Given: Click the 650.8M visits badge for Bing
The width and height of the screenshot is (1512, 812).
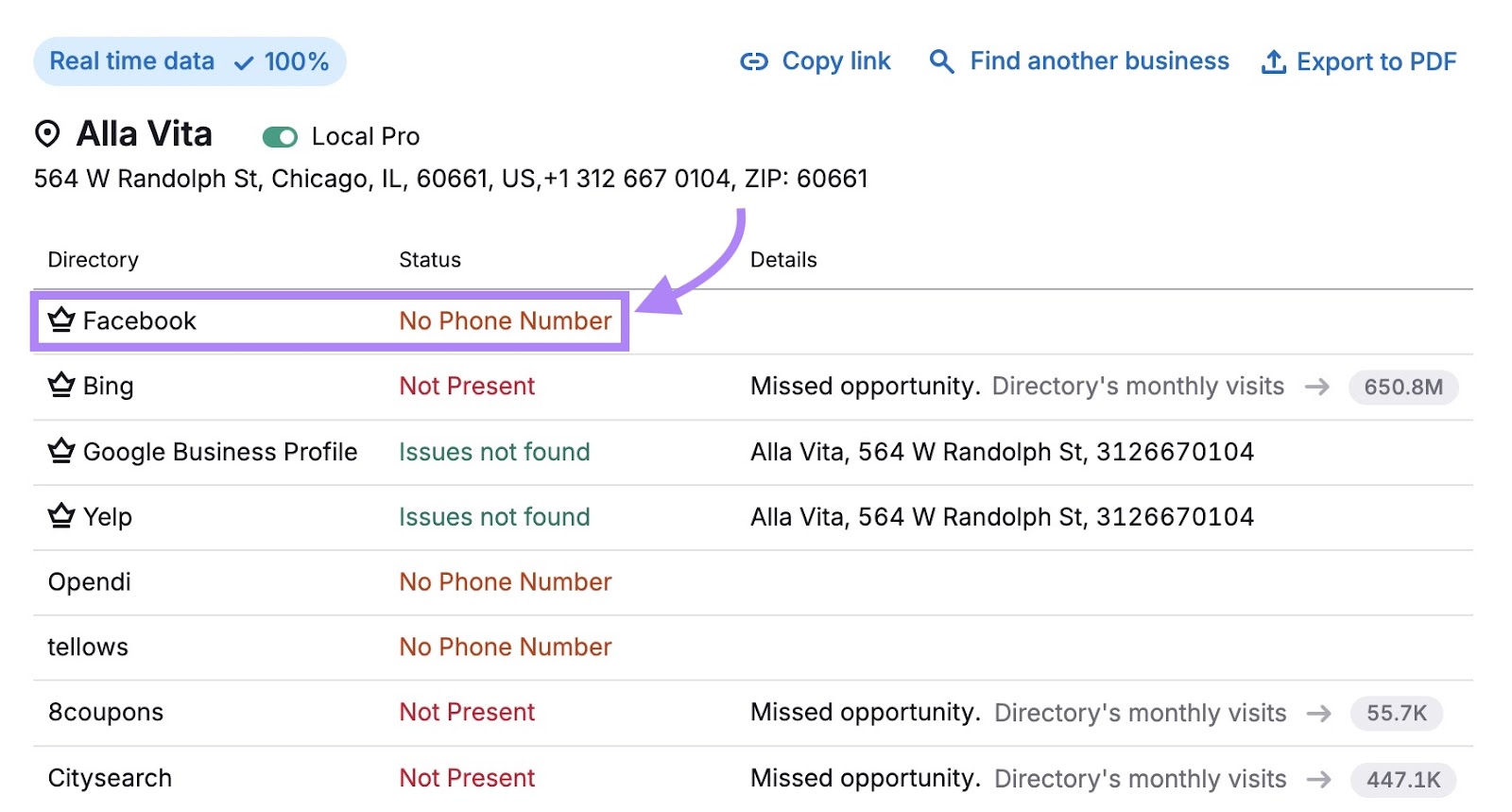Looking at the screenshot, I should point(1402,387).
